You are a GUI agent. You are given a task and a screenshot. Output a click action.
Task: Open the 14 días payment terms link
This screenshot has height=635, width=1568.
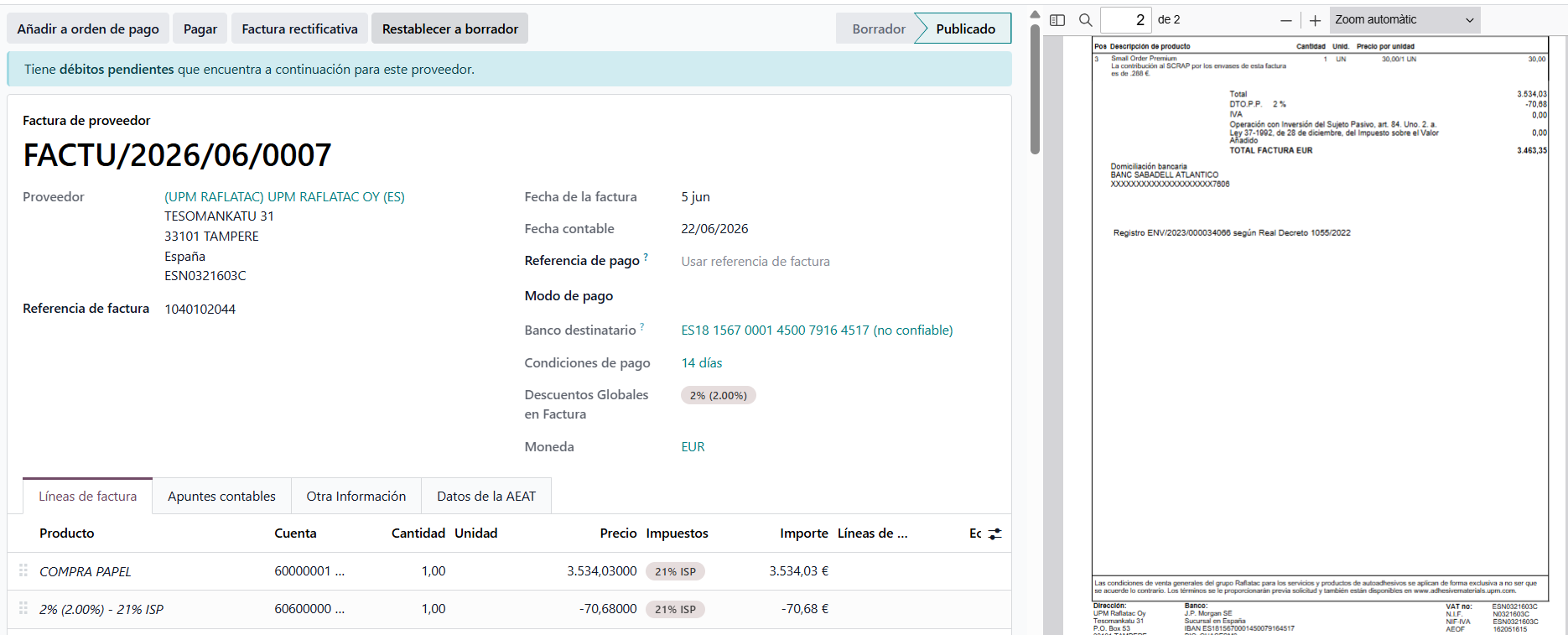click(x=702, y=363)
